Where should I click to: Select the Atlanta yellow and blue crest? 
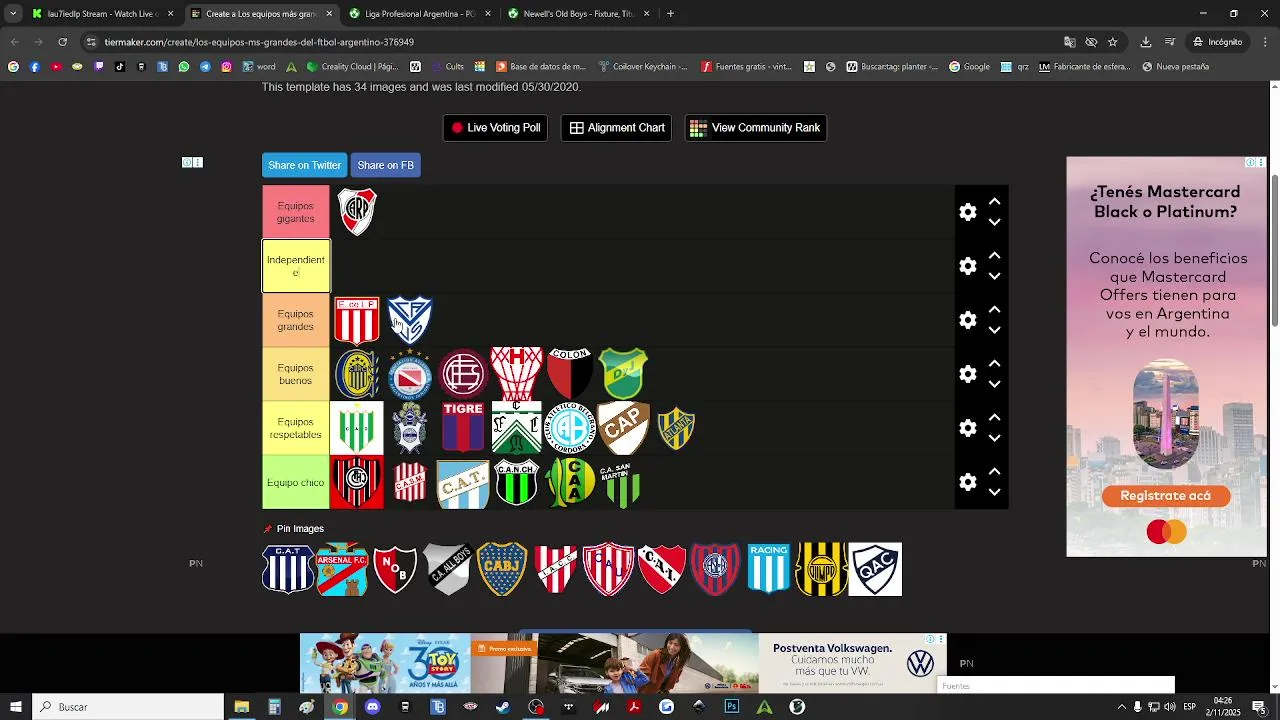[676, 428]
